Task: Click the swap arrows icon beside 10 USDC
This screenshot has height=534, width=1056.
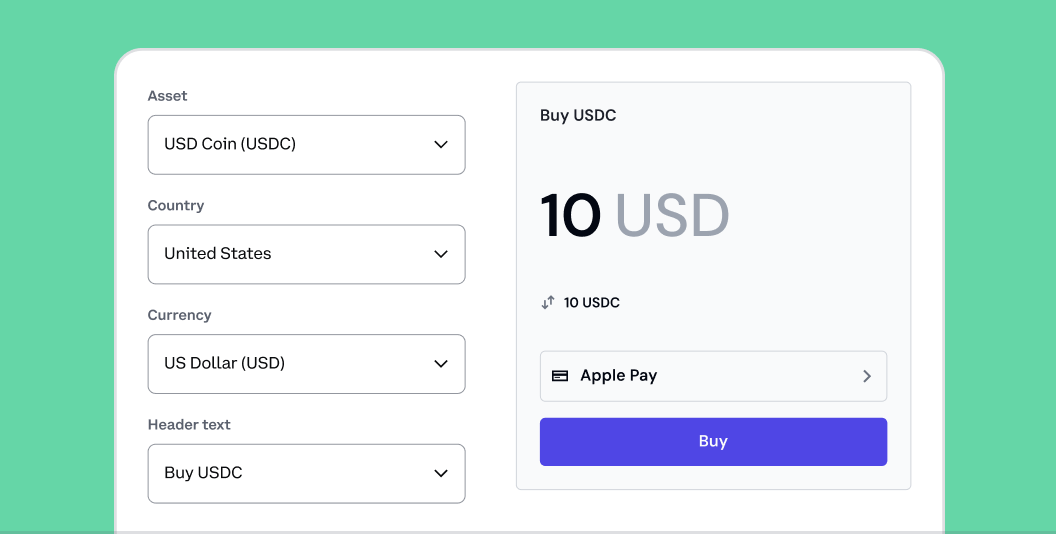Action: tap(548, 302)
